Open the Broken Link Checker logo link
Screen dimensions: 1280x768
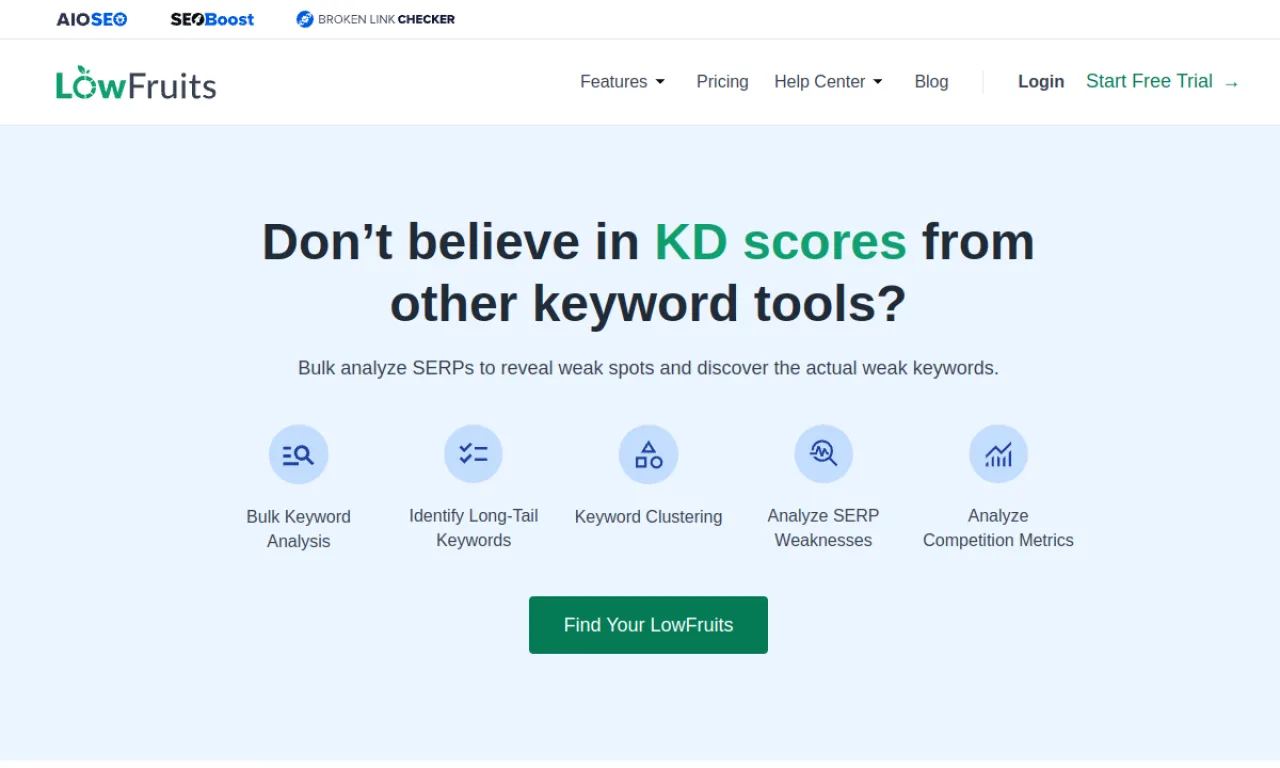coord(375,19)
